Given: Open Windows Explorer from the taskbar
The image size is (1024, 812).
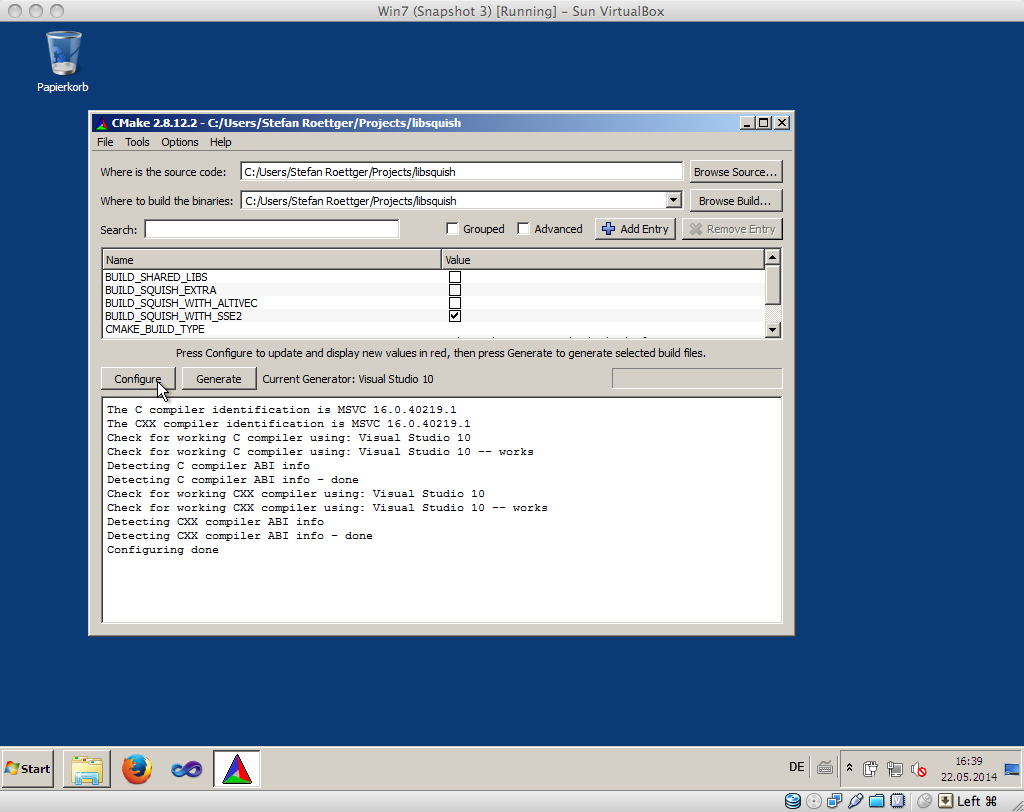Looking at the screenshot, I should point(87,769).
